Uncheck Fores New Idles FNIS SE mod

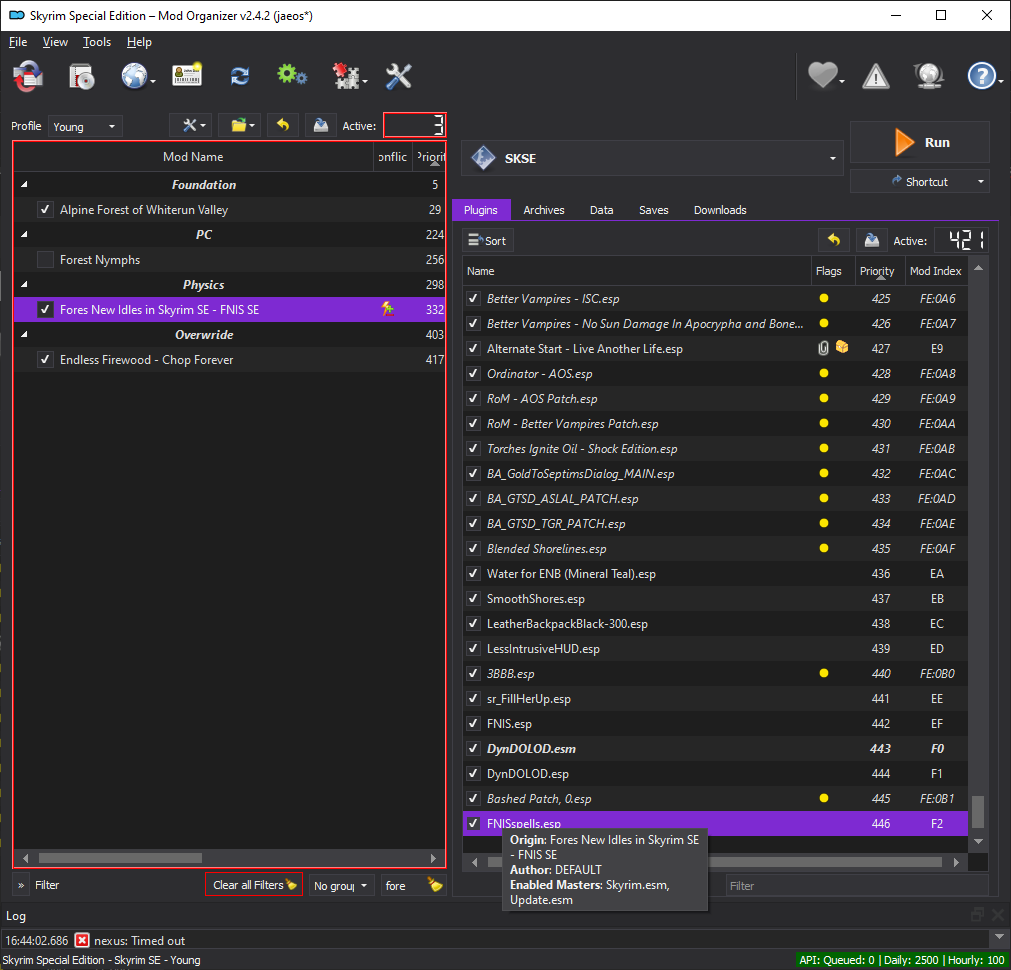point(45,310)
